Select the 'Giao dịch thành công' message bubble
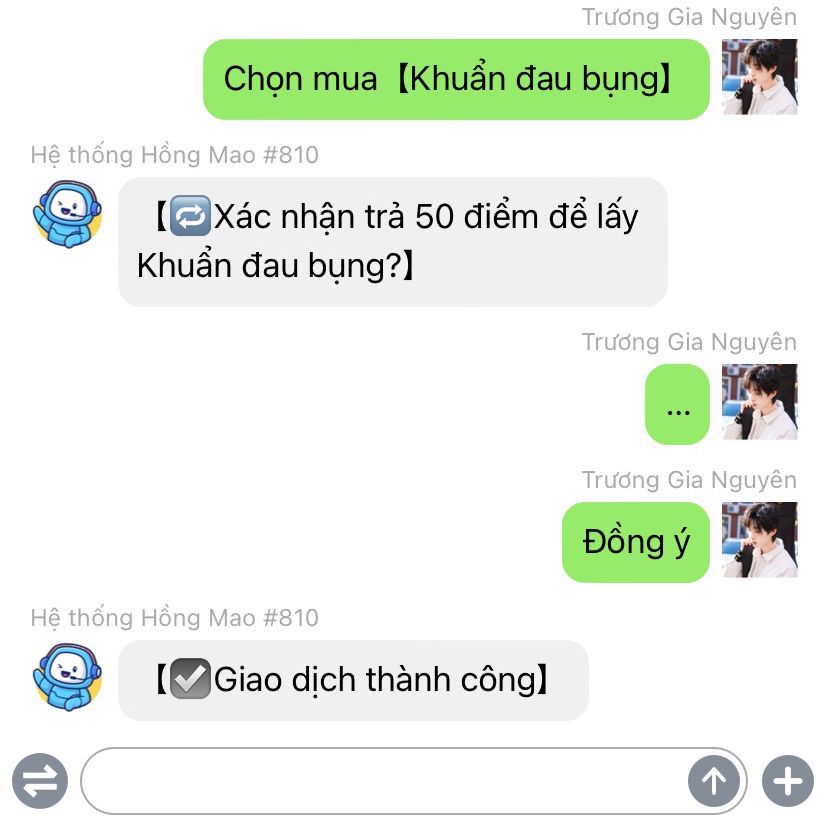828x825 pixels. (x=353, y=680)
